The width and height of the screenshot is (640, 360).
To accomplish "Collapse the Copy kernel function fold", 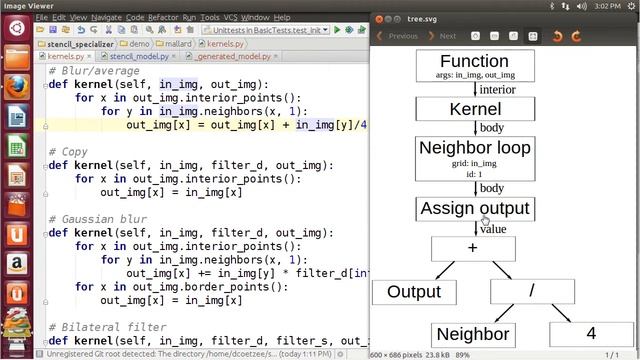I will point(45,166).
